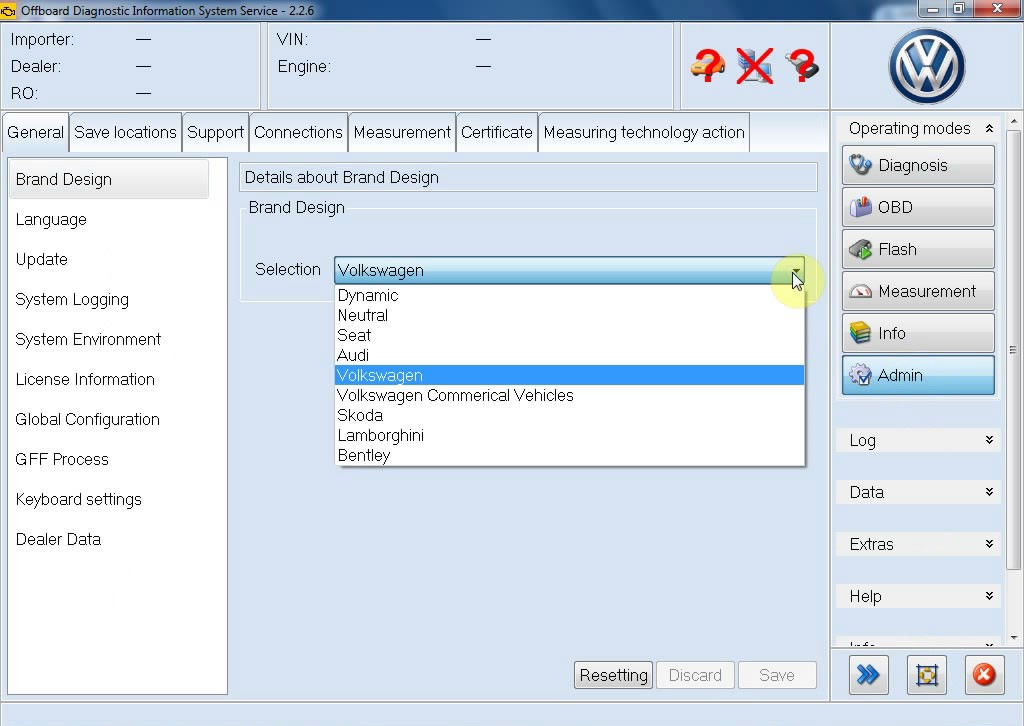Screen dimensions: 1024x726
Task: Open the Measurement tab
Action: (402, 133)
